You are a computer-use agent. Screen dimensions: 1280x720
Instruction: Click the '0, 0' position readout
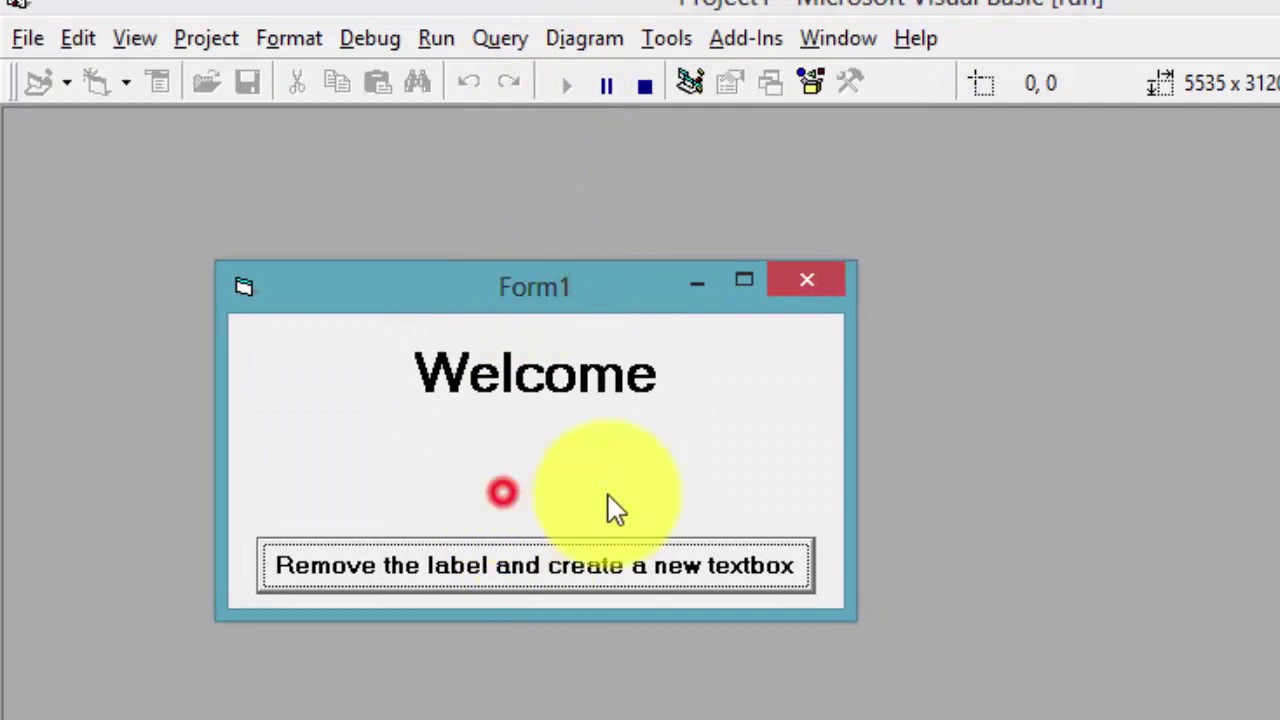1040,83
